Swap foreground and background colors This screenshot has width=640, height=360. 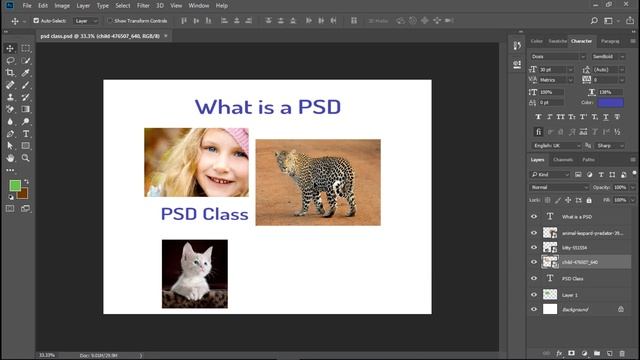(27, 181)
